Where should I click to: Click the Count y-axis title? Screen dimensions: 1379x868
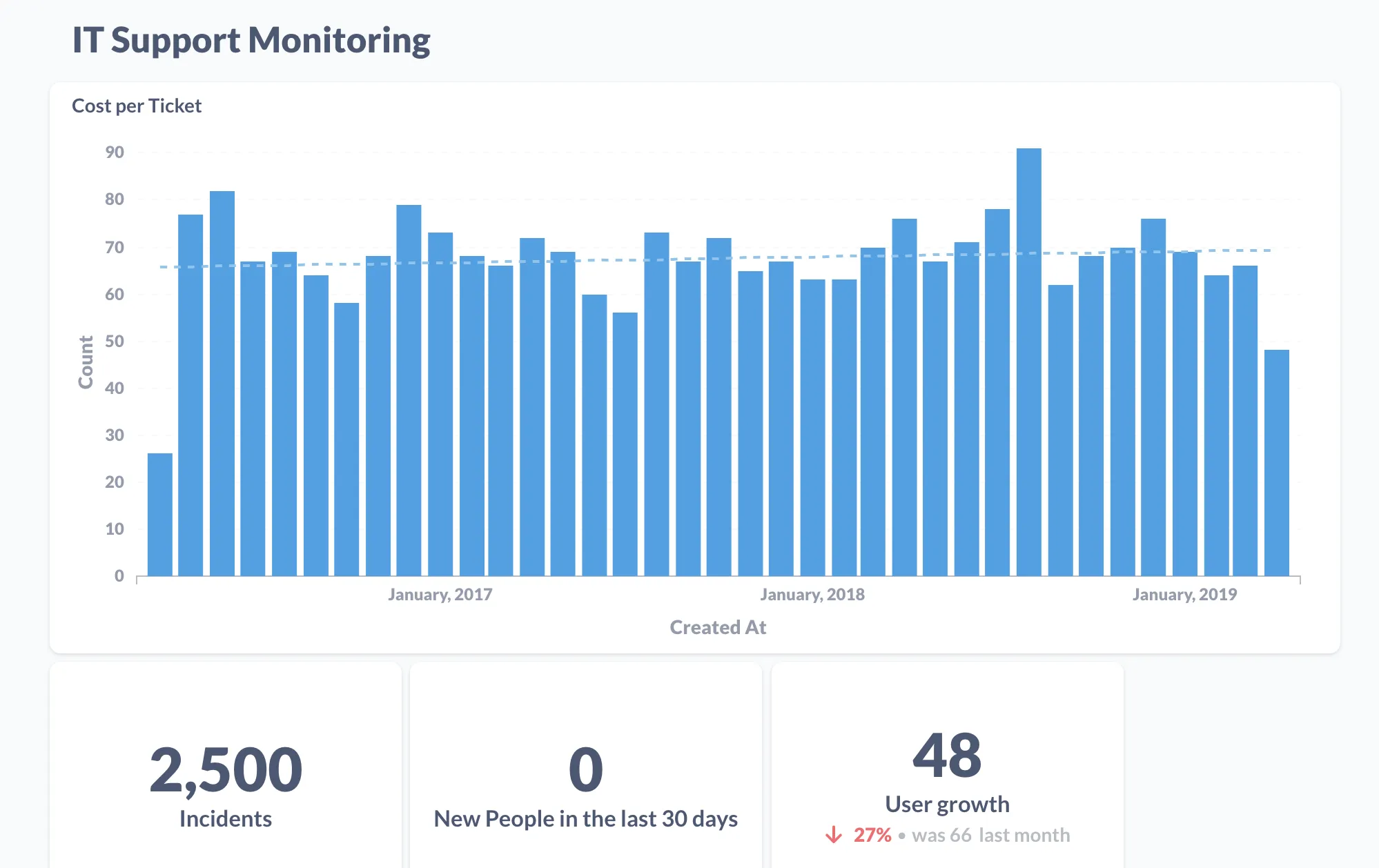tap(86, 362)
